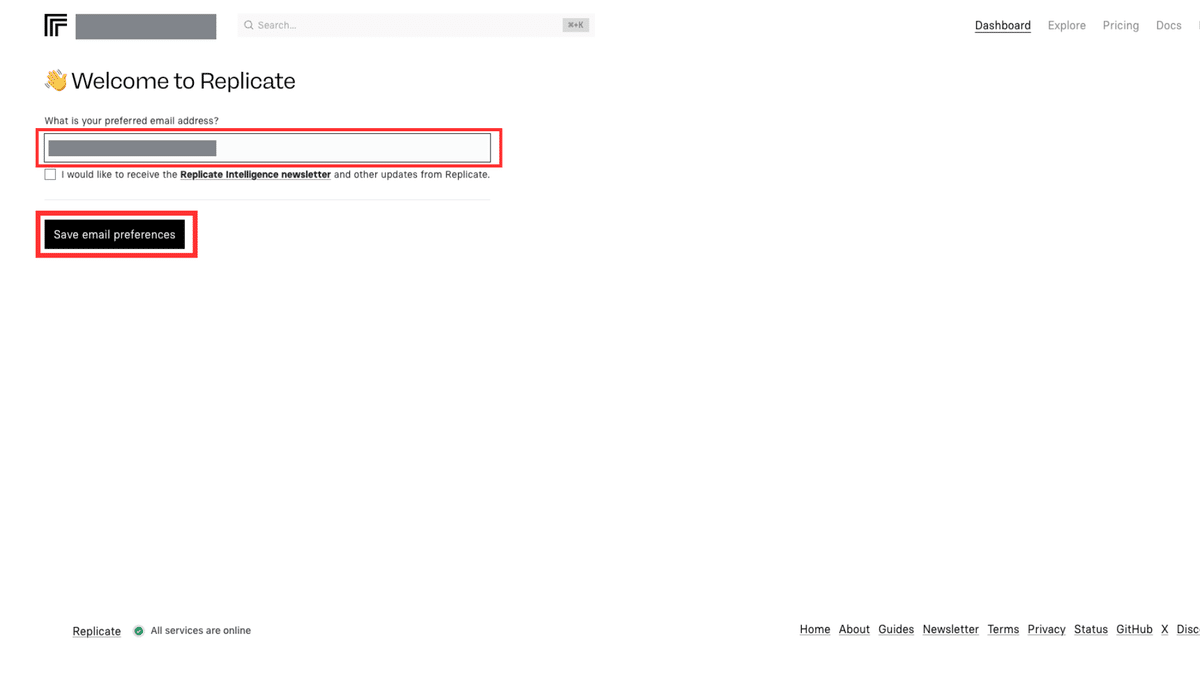This screenshot has width=1200, height=675.
Task: Open the Home footer link
Action: coord(815,629)
